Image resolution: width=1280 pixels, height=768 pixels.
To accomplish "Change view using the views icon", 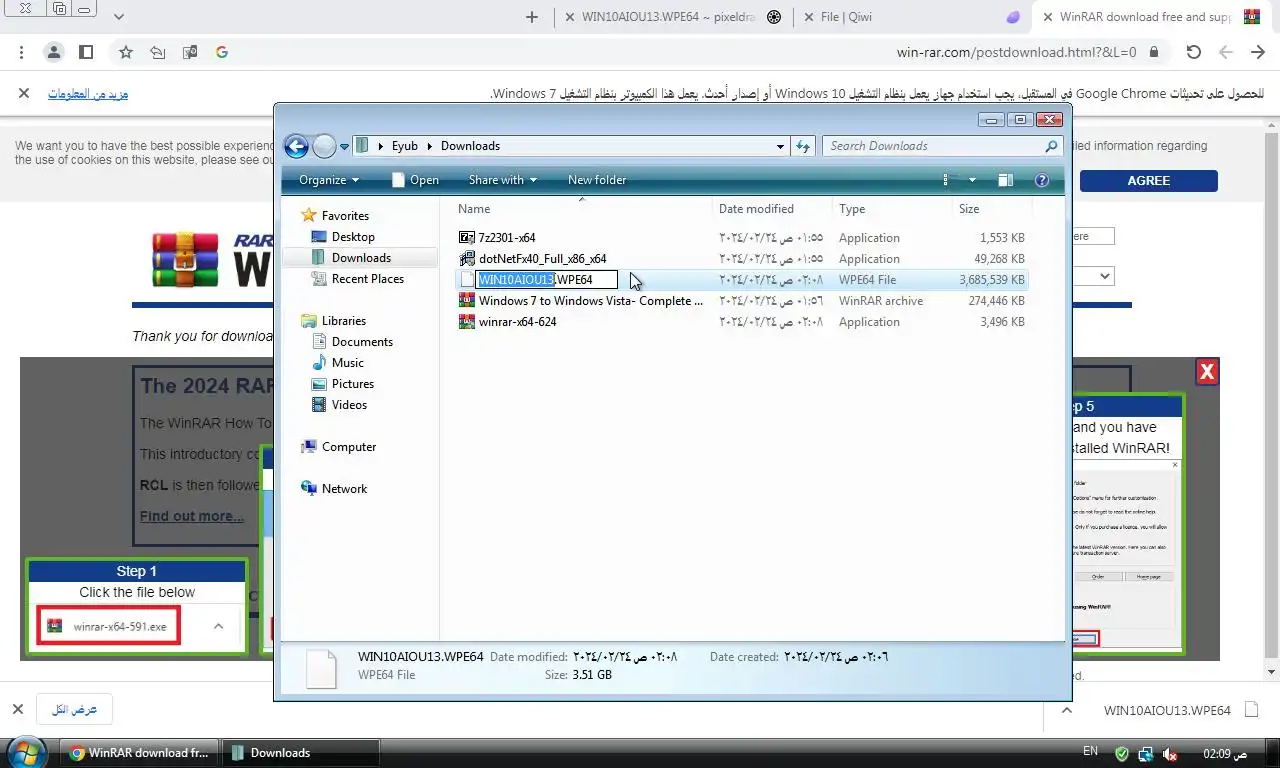I will tap(951, 180).
